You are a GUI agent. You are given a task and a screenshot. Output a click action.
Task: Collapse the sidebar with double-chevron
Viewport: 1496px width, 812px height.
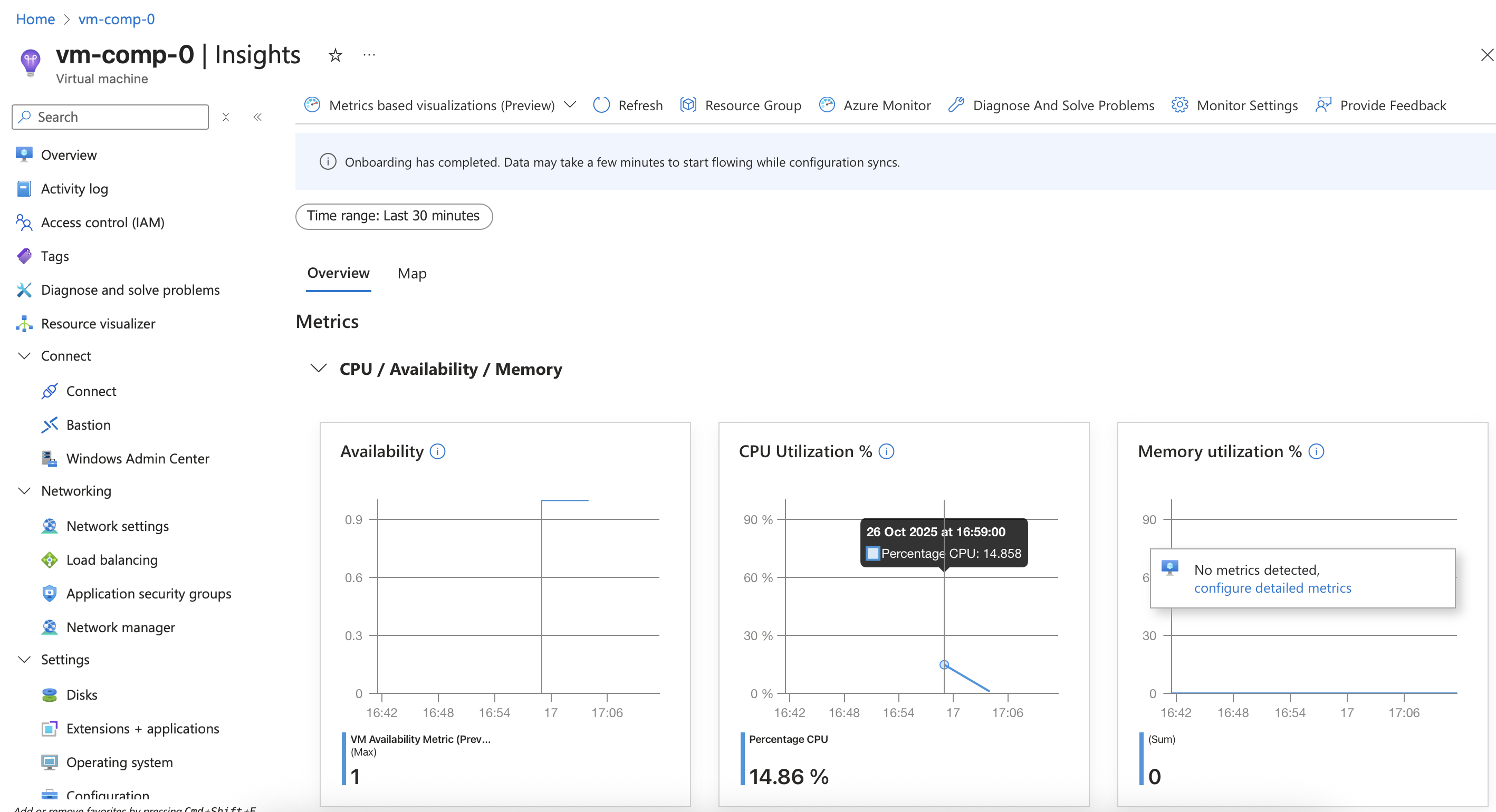pos(257,117)
